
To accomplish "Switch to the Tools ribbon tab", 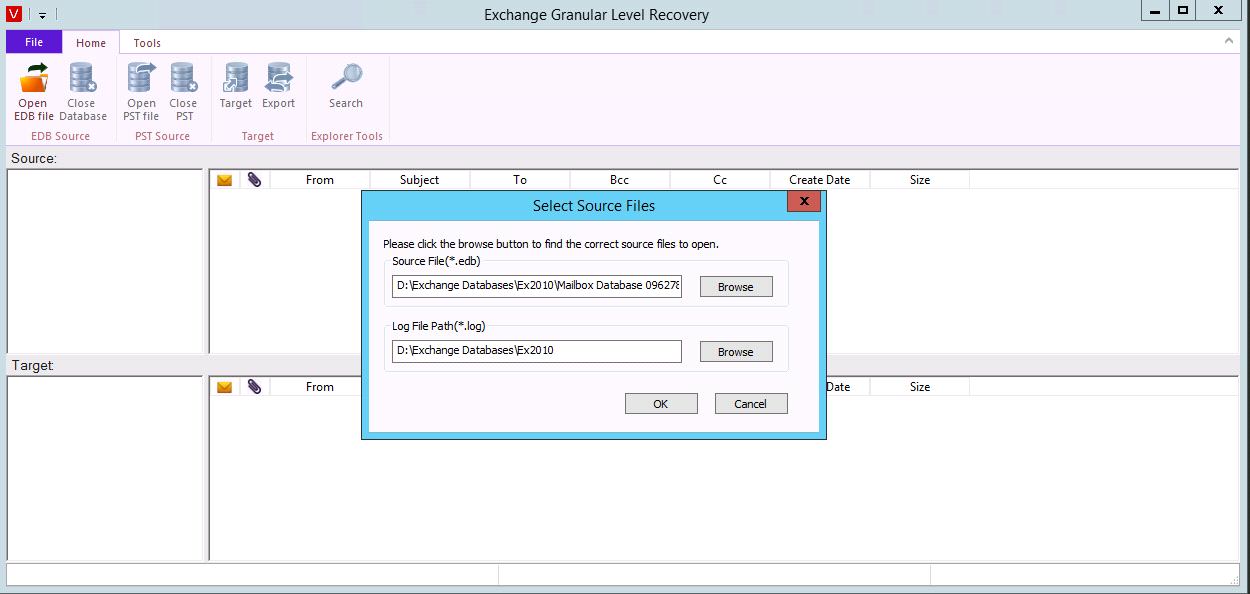I will (x=147, y=43).
